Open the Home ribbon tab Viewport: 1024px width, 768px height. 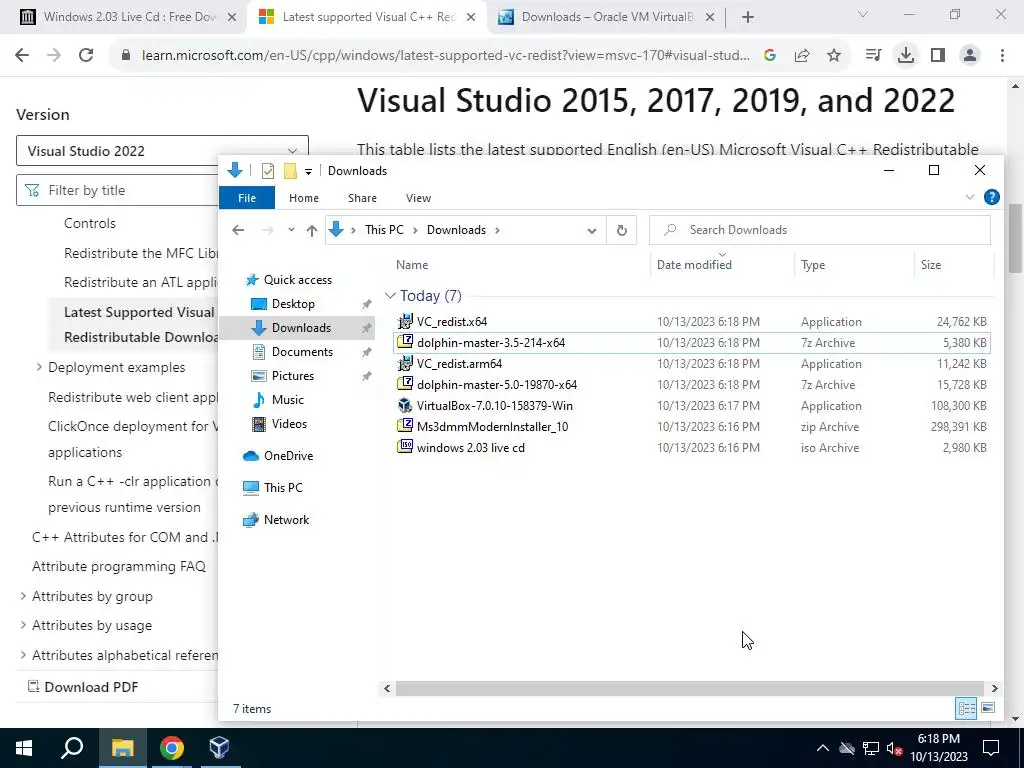304,198
